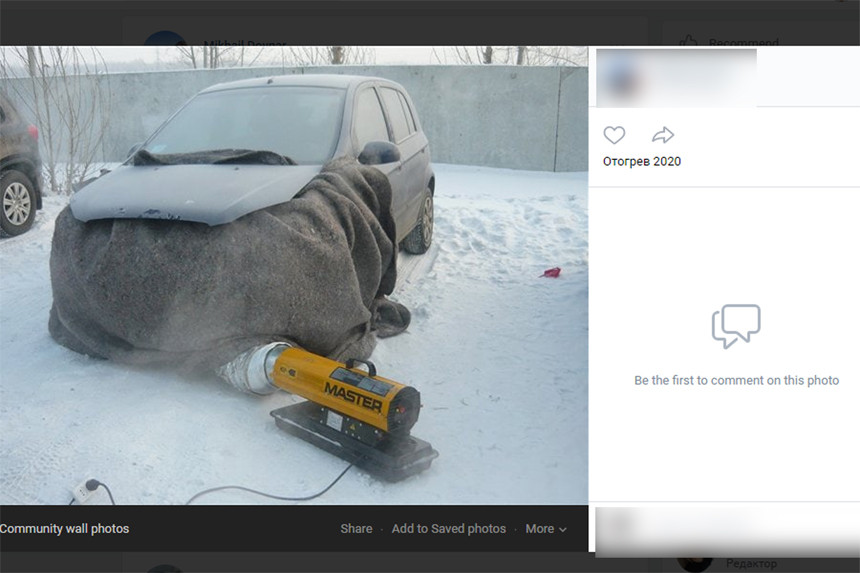Click the Recommend thumbs-up in the background page
Viewport: 860px width, 573px height.
(688, 42)
